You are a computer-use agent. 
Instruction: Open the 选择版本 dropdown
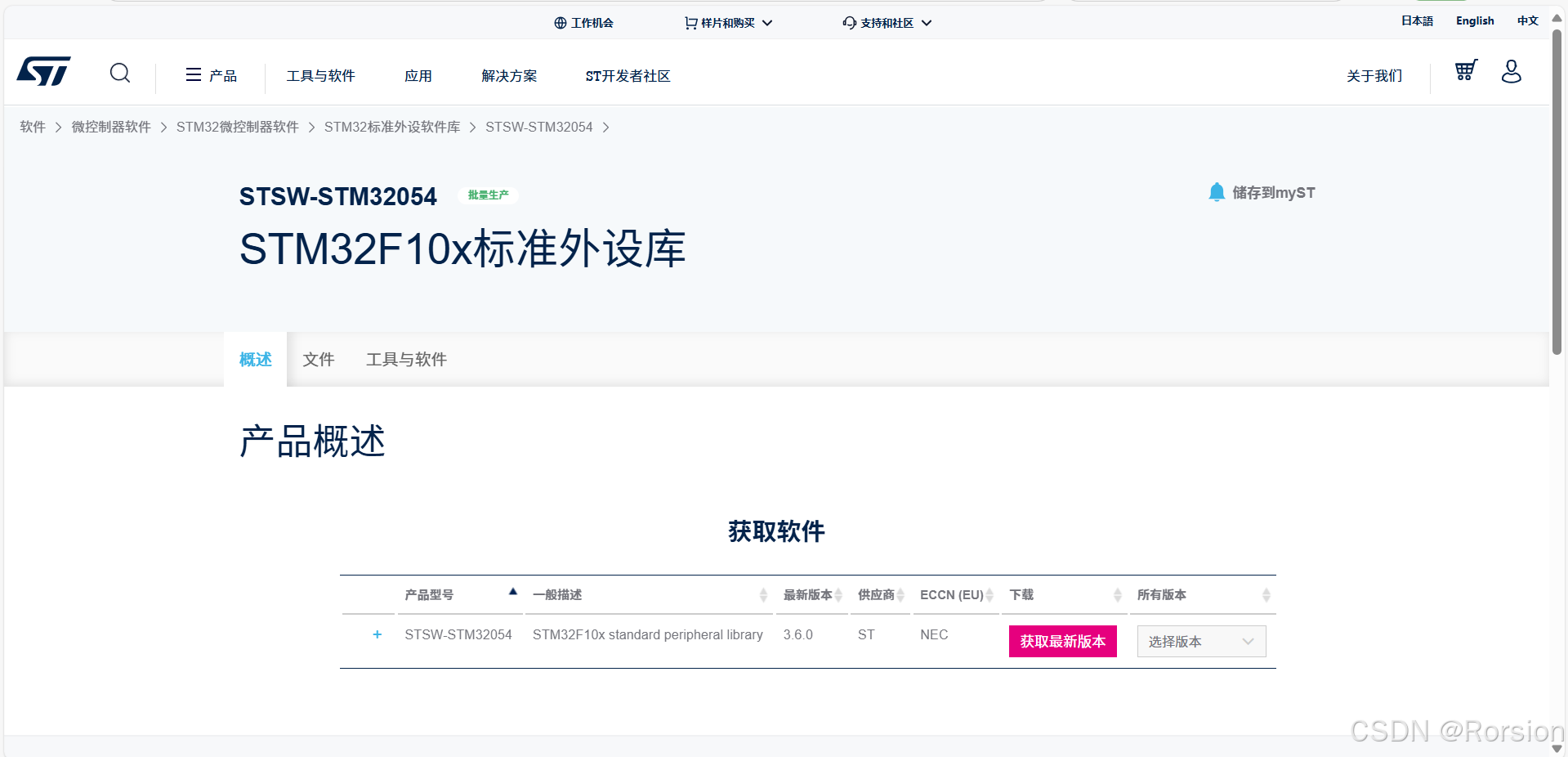(1201, 642)
